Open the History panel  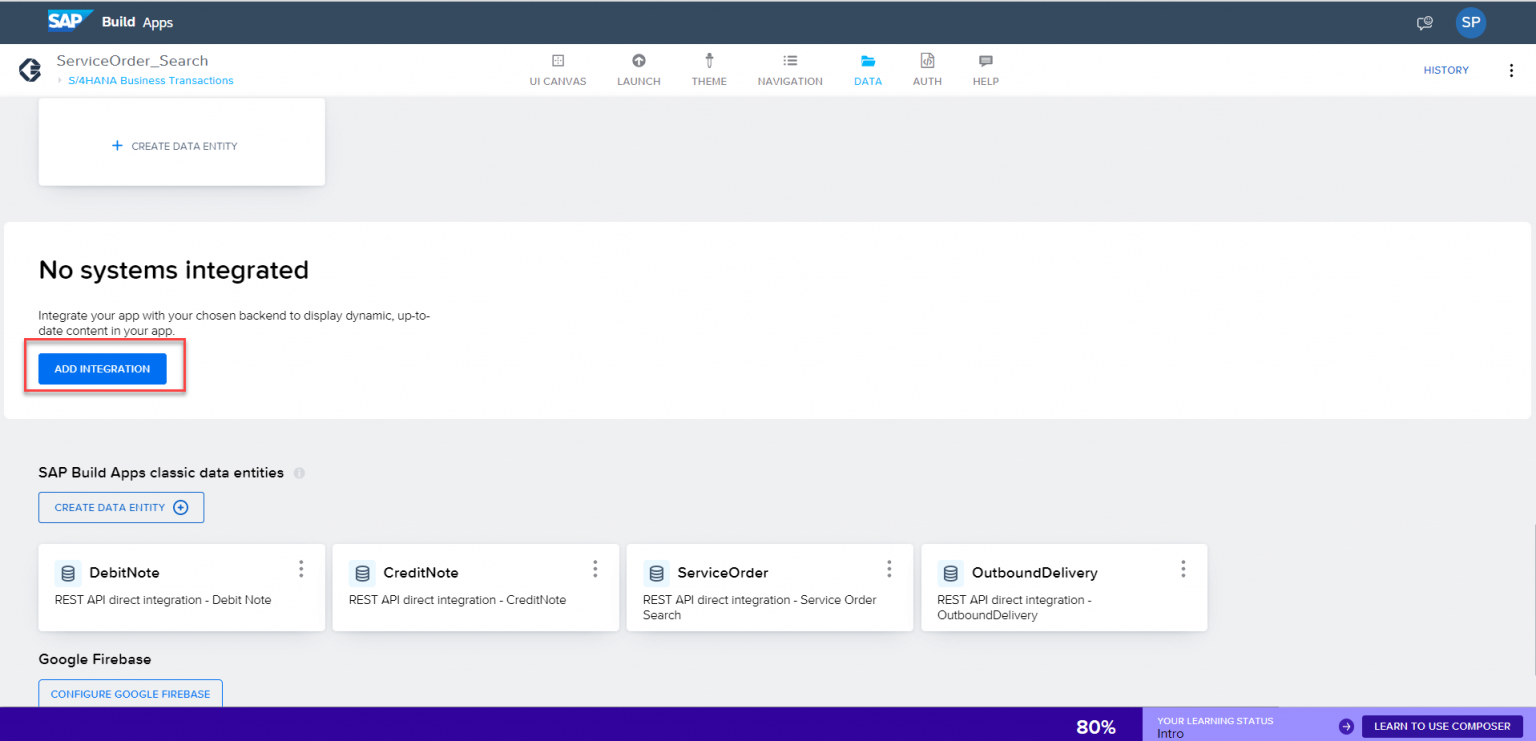tap(1446, 69)
